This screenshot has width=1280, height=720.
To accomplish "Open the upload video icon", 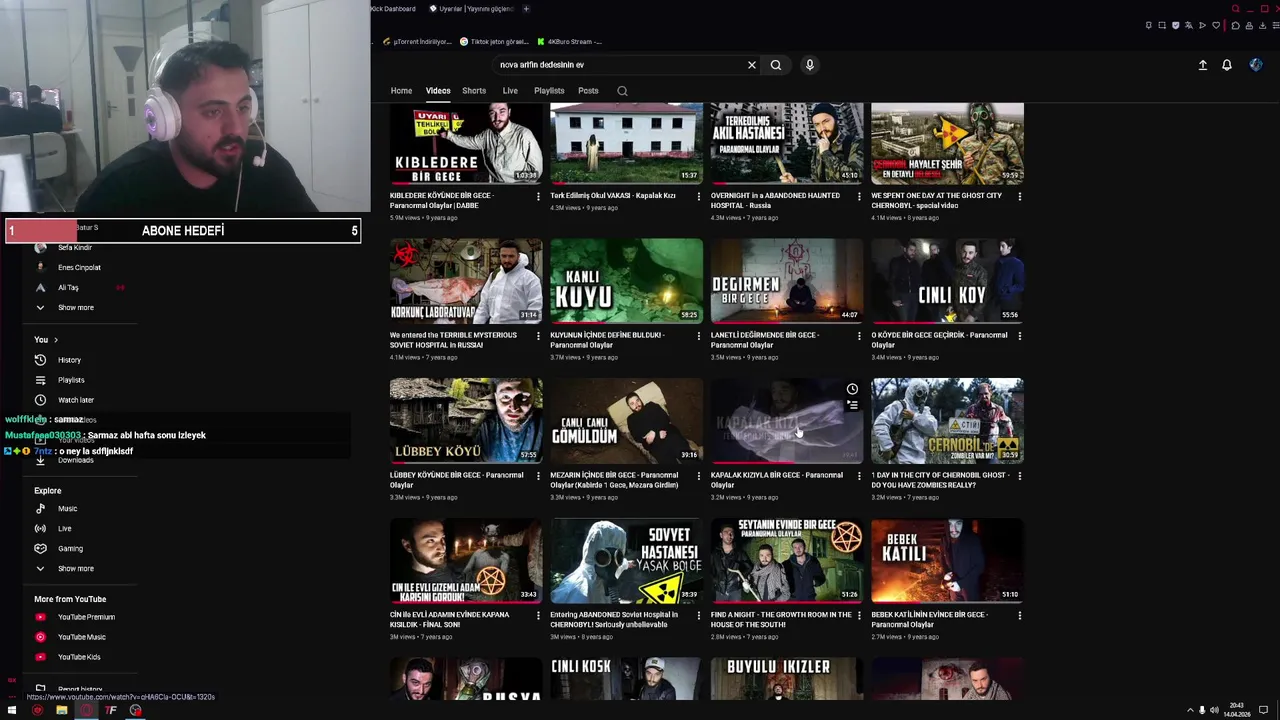I will click(x=1203, y=65).
